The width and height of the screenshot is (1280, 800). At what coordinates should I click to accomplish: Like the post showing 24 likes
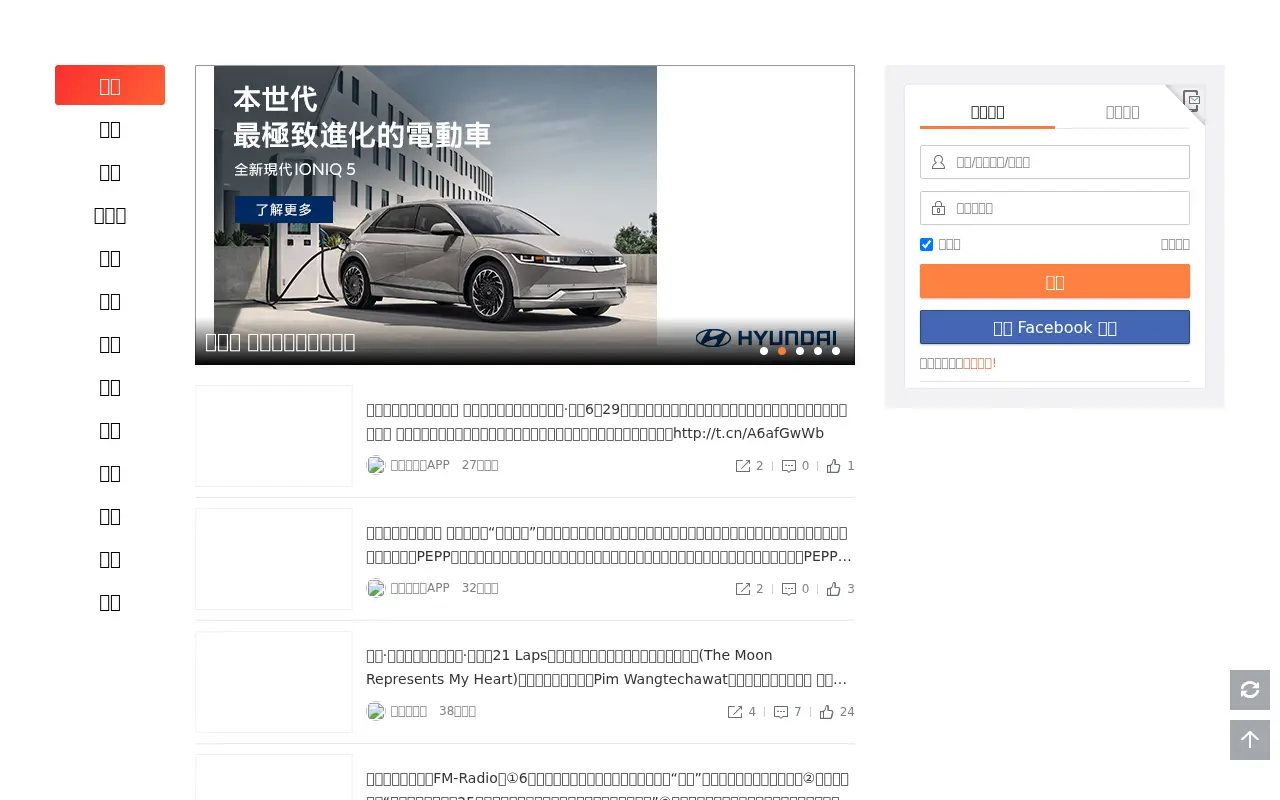(x=827, y=712)
